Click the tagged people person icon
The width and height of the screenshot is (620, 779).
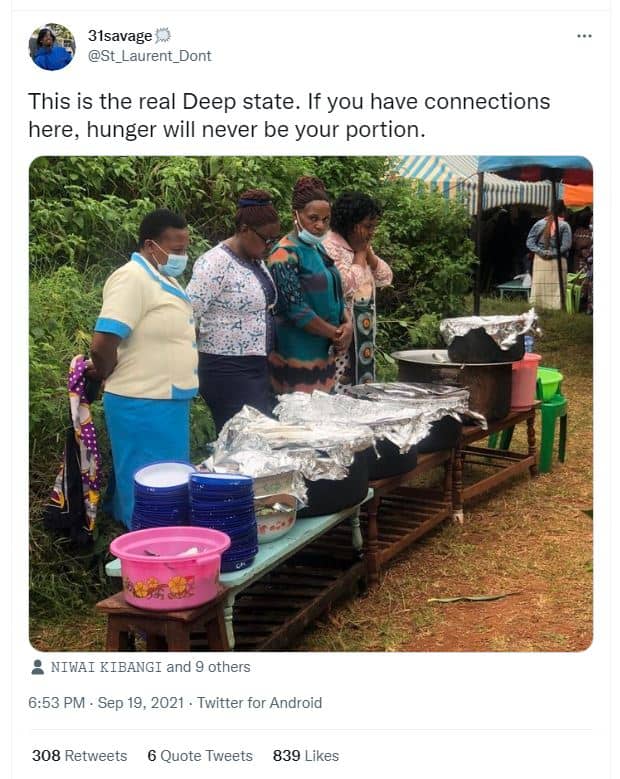click(37, 667)
